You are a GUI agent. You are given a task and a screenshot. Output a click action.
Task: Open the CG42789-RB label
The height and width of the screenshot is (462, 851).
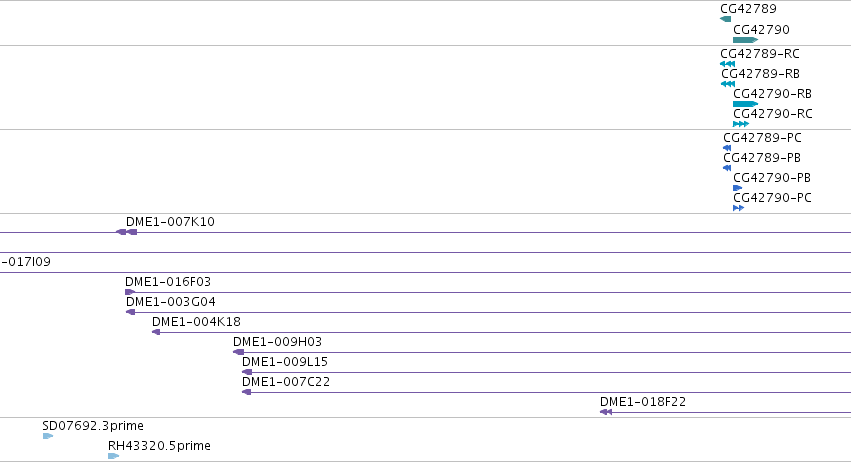760,74
